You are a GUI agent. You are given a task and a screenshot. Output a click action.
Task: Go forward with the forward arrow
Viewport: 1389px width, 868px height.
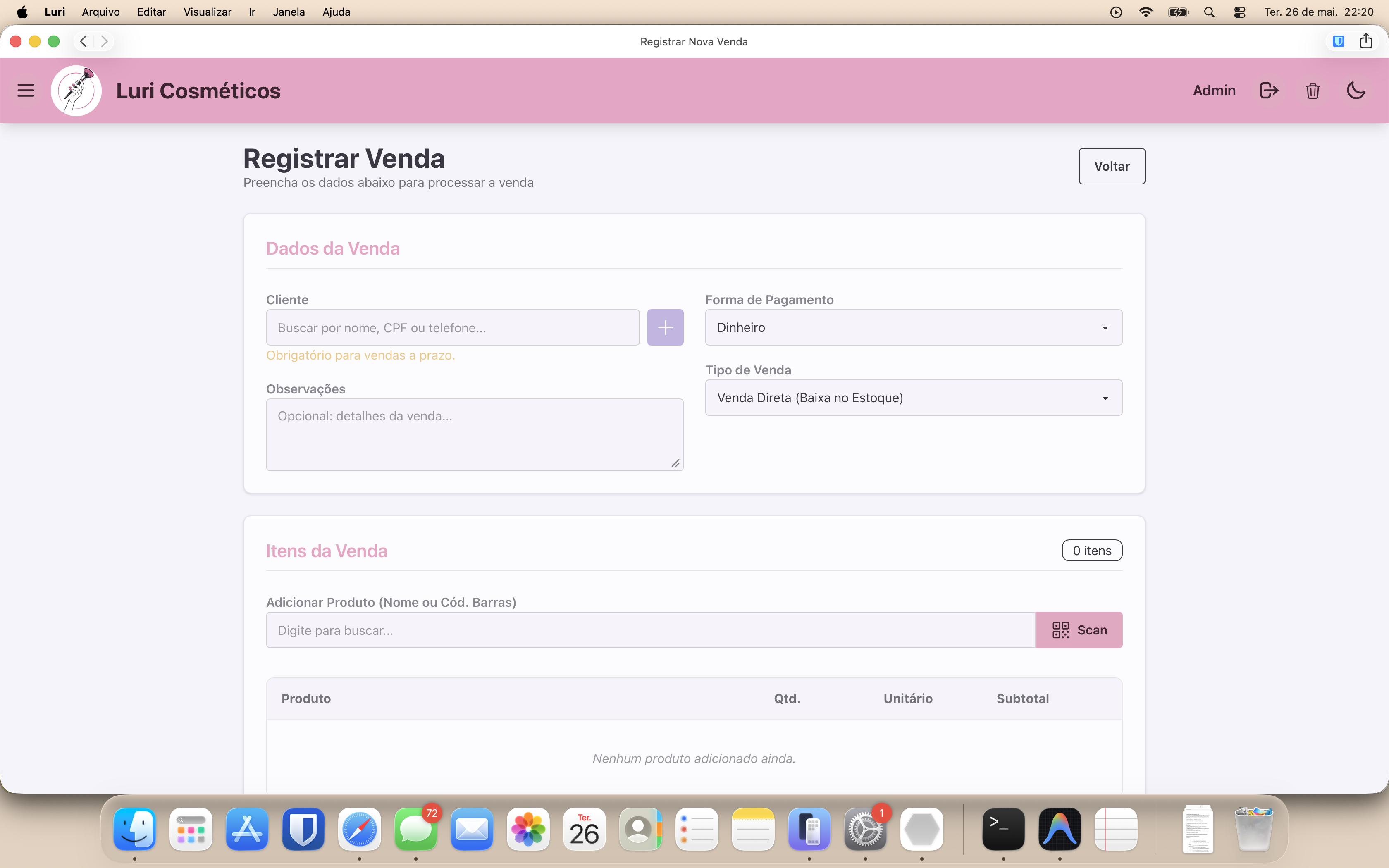point(104,41)
